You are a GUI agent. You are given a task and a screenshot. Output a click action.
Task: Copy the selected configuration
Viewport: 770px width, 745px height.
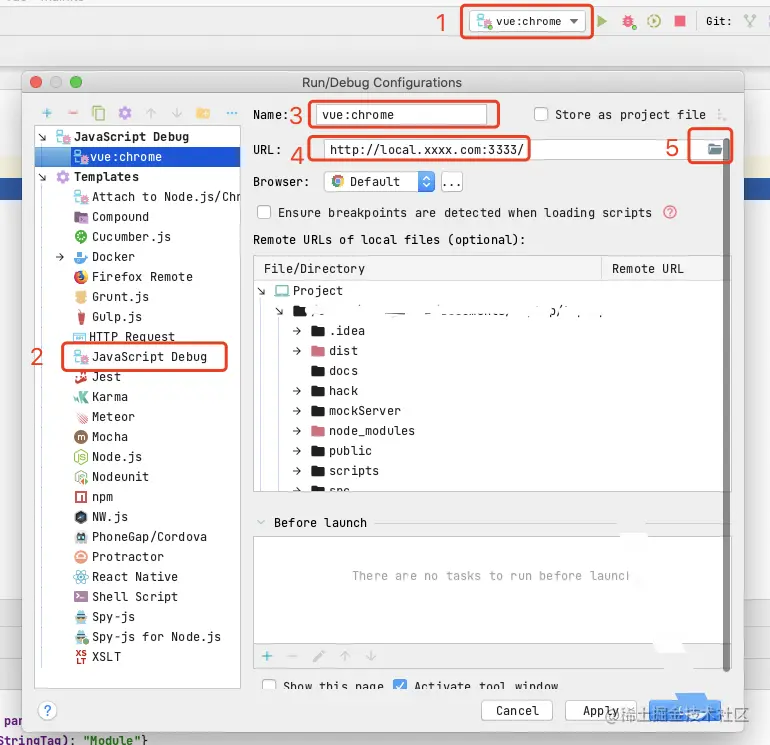point(99,113)
